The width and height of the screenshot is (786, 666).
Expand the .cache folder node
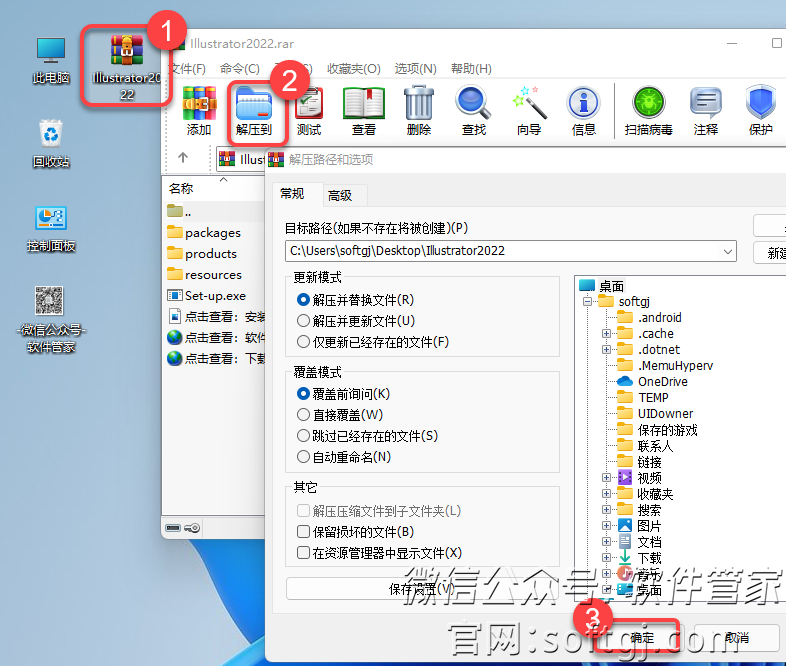(607, 333)
